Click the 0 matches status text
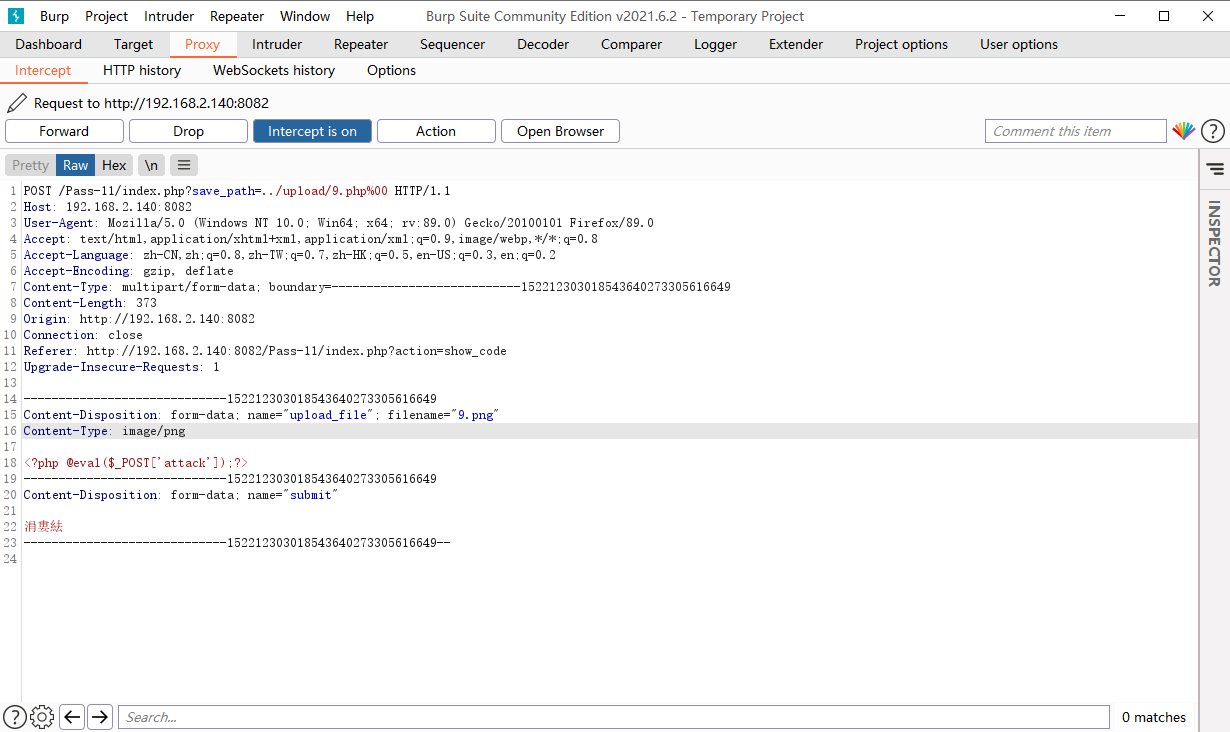The height and width of the screenshot is (732, 1230). pos(1154,717)
